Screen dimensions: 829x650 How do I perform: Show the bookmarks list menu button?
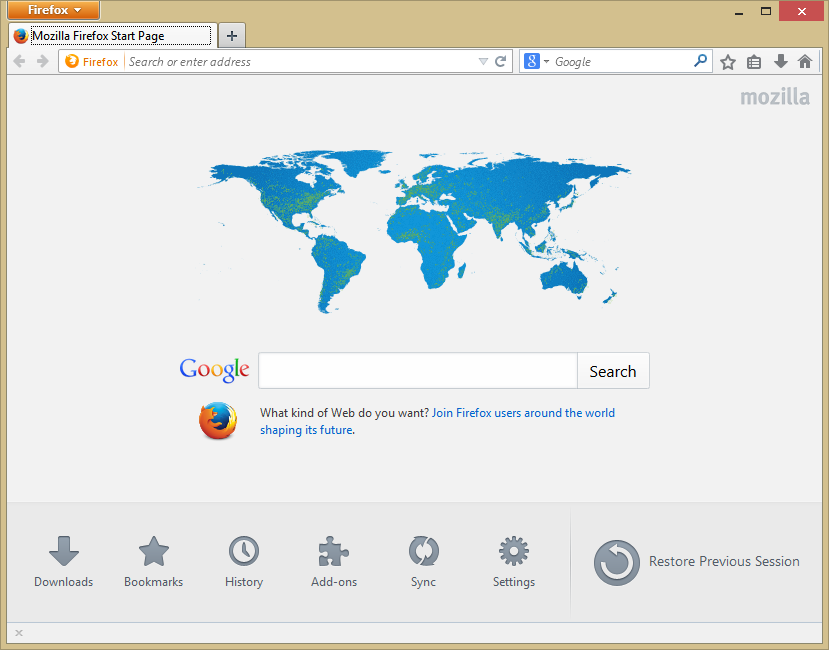(754, 62)
